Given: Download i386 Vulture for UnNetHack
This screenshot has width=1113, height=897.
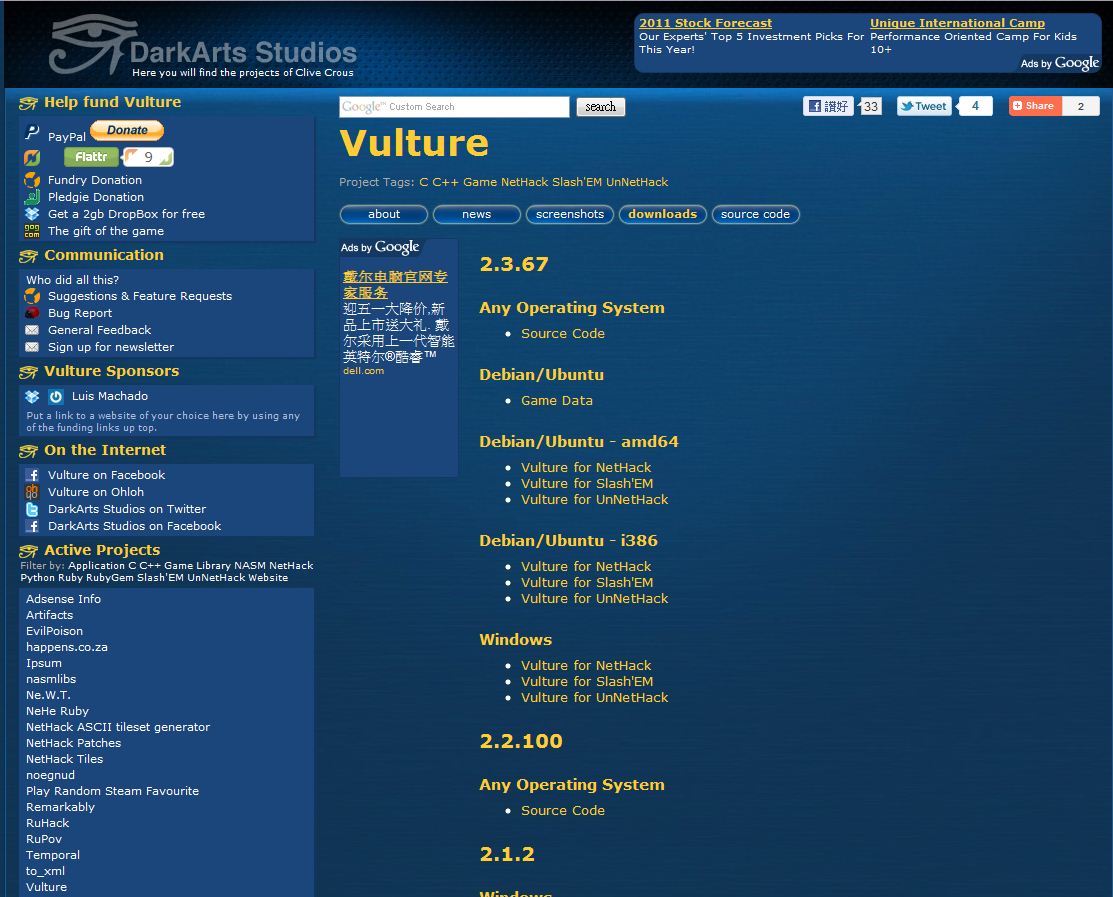Looking at the screenshot, I should point(595,598).
